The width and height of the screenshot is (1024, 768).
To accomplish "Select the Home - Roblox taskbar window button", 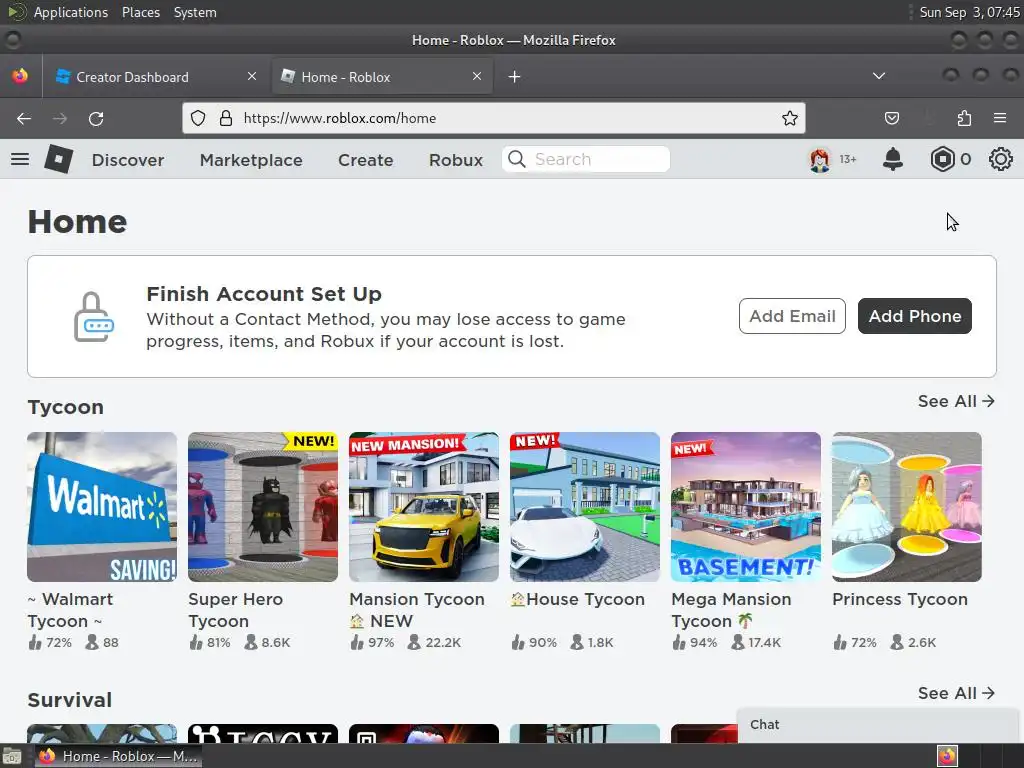I will (x=118, y=756).
